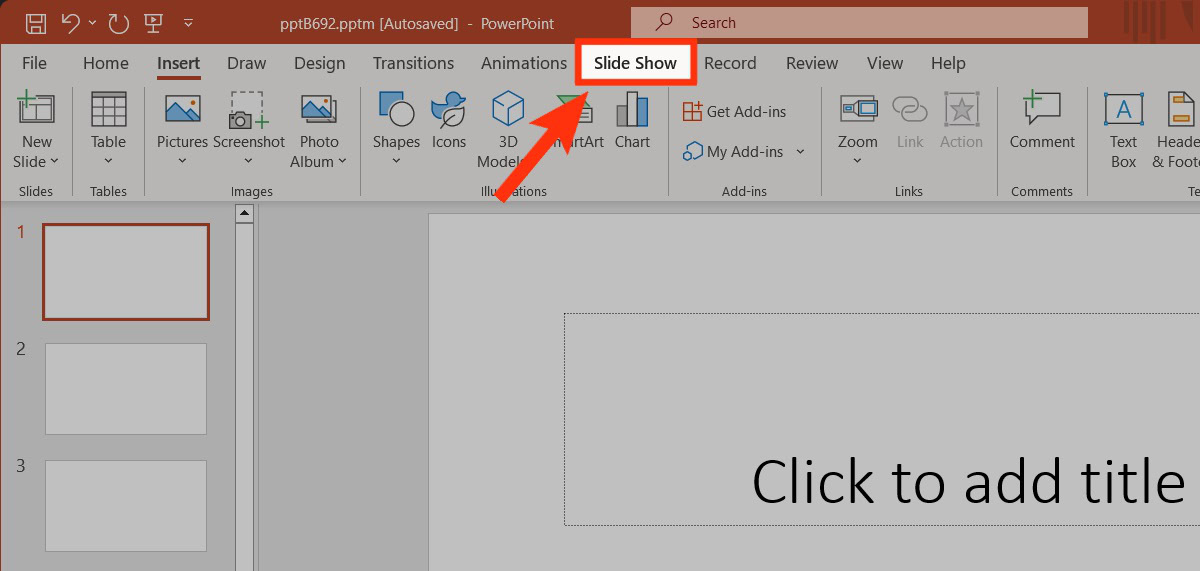Open the Draw tab
Image resolution: width=1200 pixels, height=571 pixels.
[247, 63]
